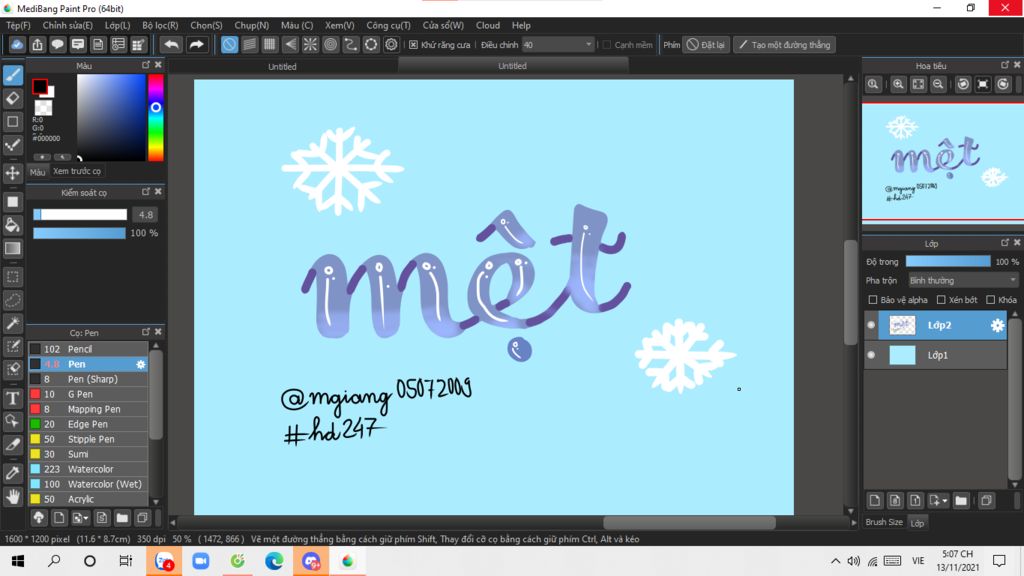This screenshot has height=576, width=1024.
Task: Adjust the Độ trong opacity slider
Action: [x=948, y=261]
